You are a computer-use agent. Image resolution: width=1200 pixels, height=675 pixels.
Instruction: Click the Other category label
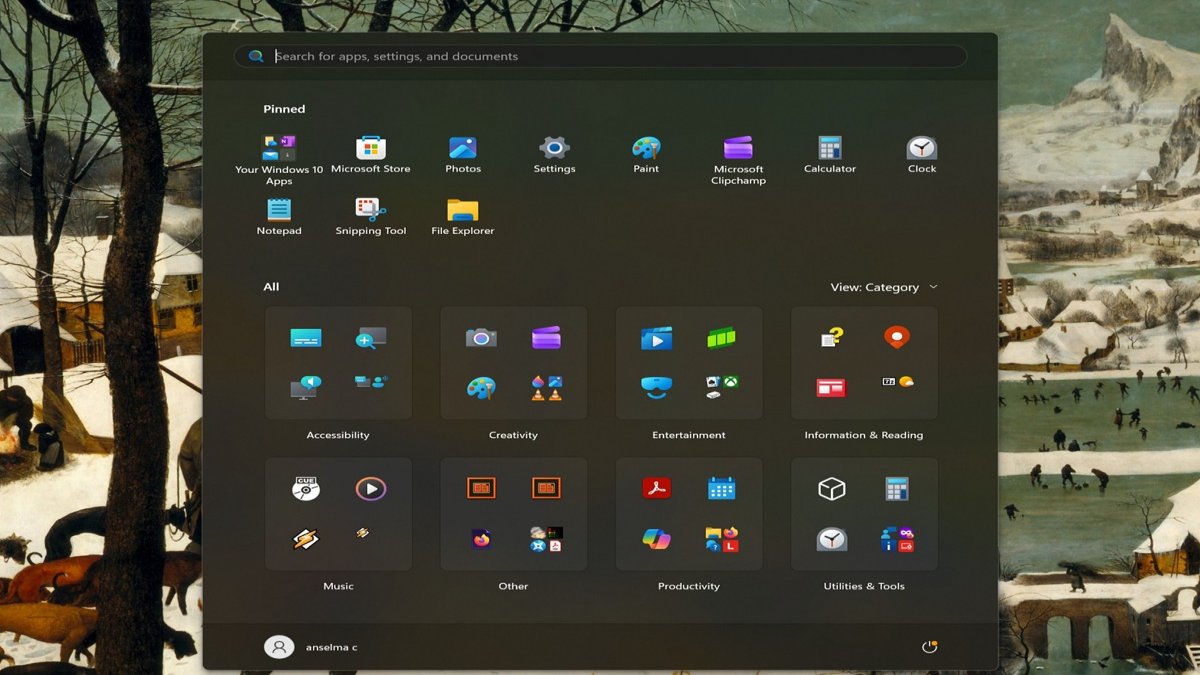tap(513, 586)
